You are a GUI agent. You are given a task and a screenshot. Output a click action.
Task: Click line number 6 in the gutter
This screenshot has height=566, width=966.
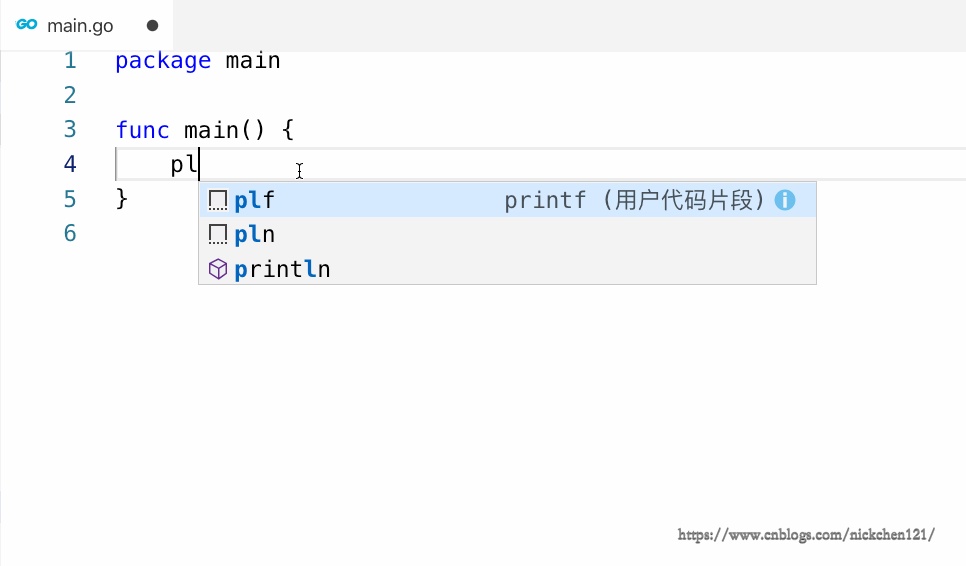[x=70, y=233]
